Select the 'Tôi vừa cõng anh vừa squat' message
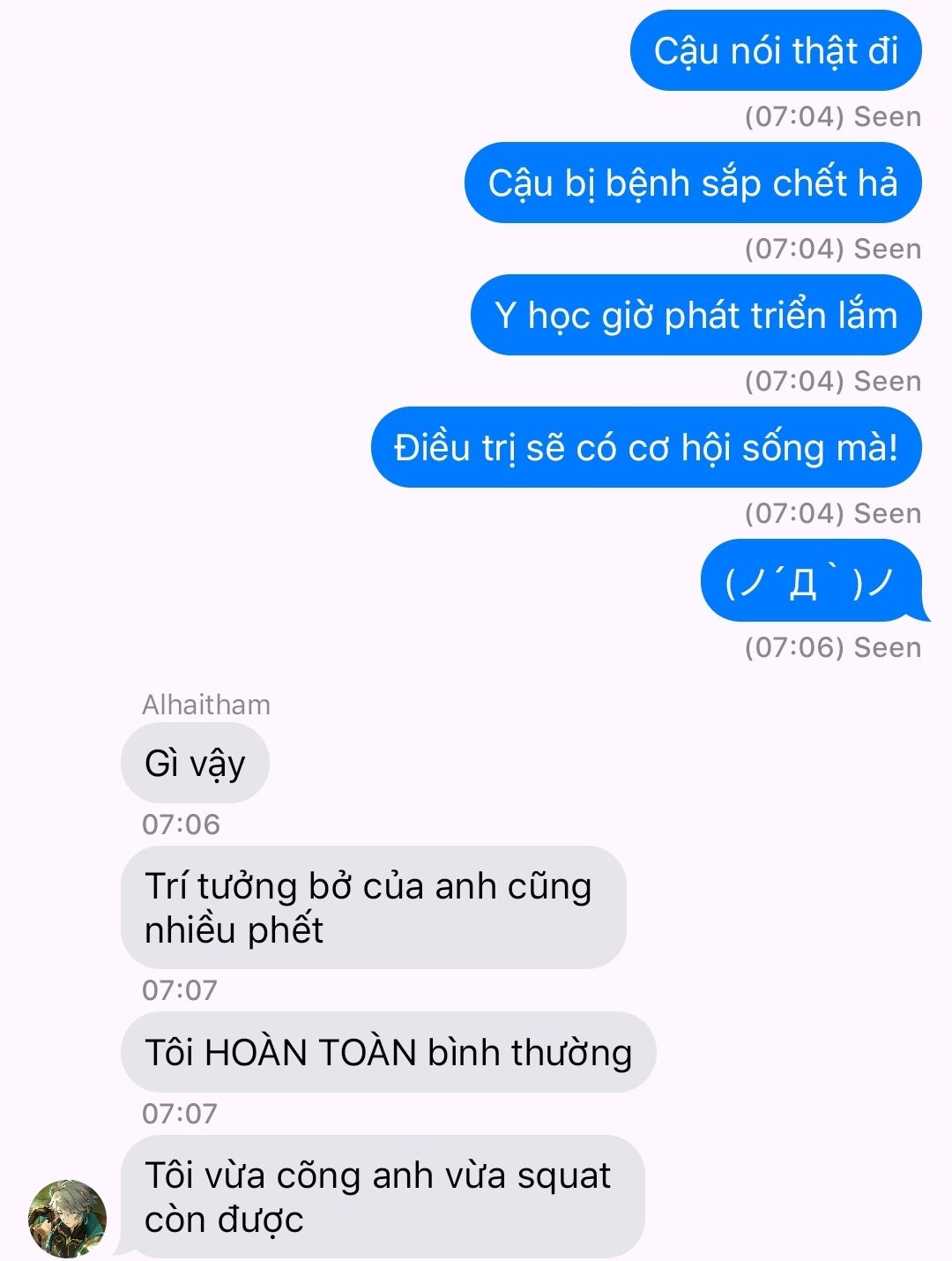 (383, 1197)
